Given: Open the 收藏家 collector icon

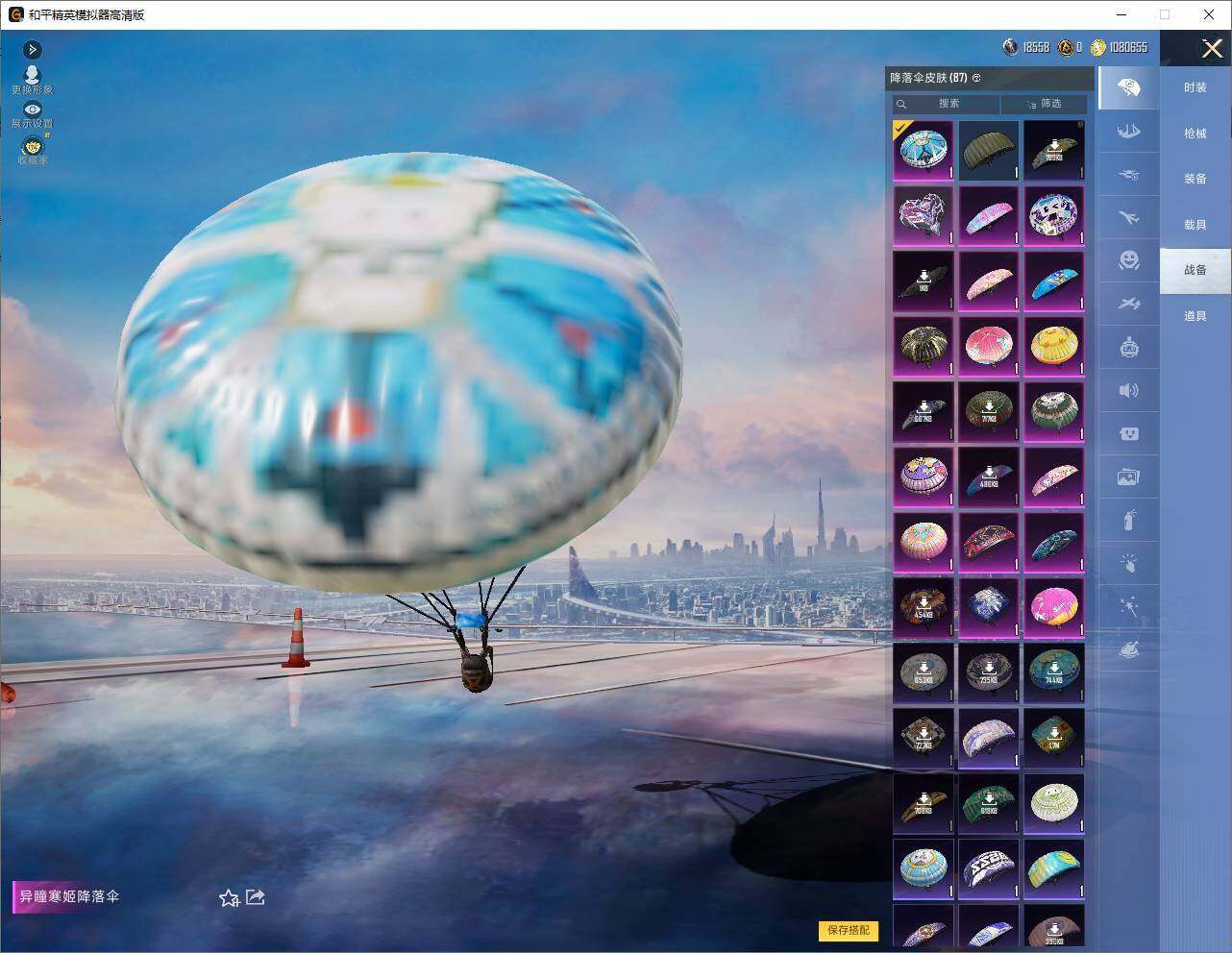Looking at the screenshot, I should (x=32, y=151).
